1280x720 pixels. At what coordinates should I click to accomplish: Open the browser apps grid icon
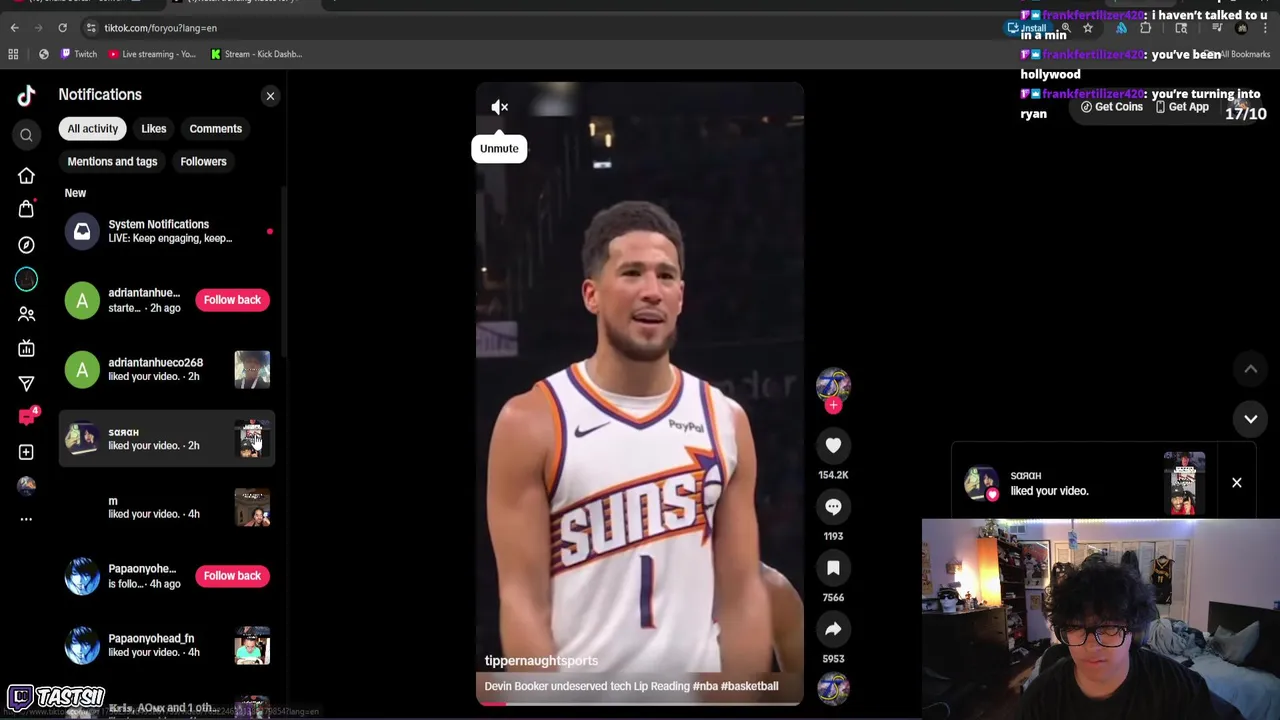15,54
